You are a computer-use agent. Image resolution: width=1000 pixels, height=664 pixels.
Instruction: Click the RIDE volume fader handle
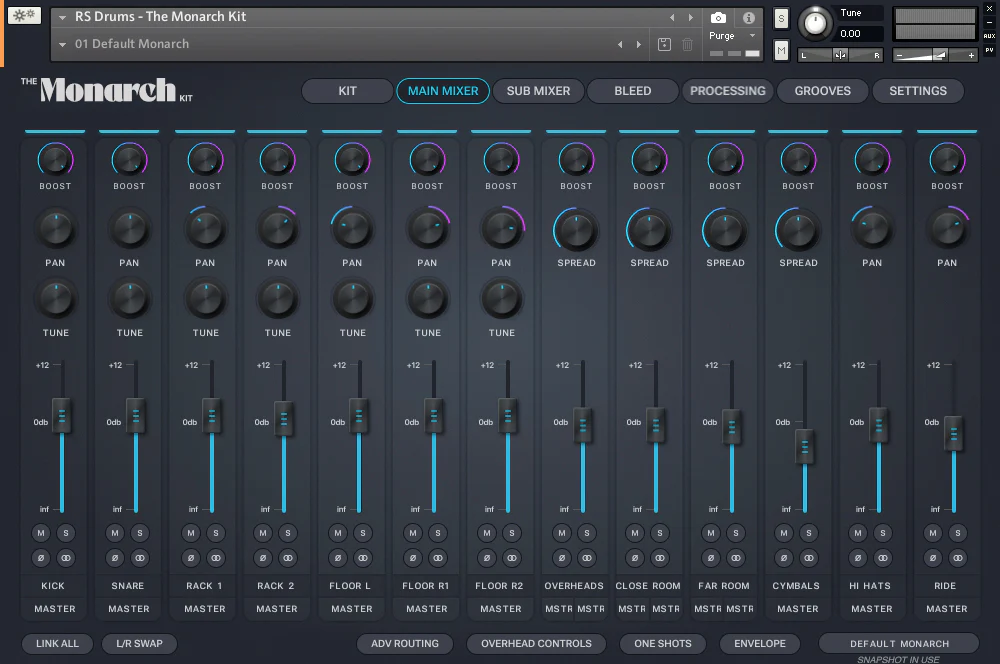953,434
